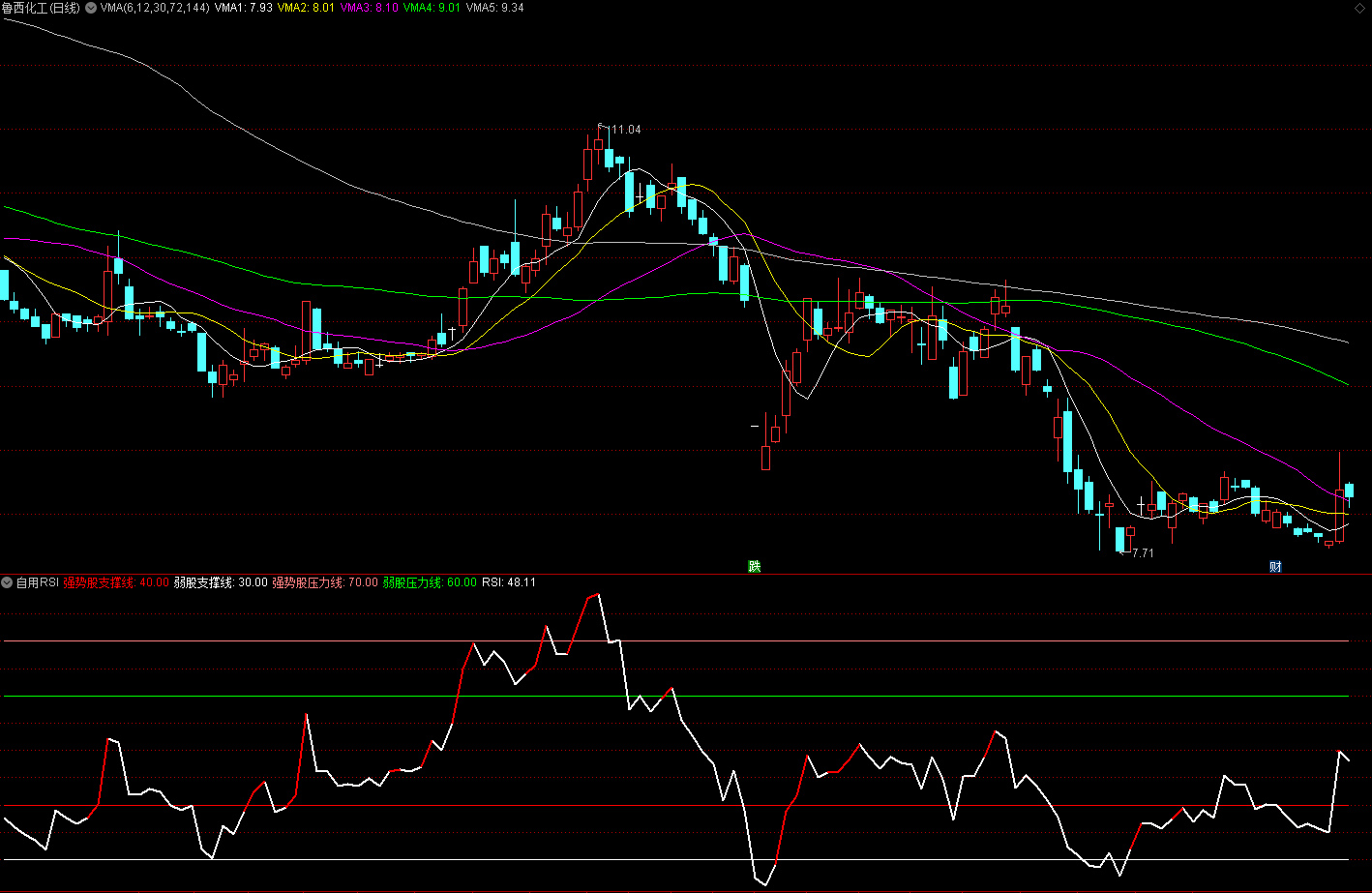Click 强势股压力线: 70.00 label
The width and height of the screenshot is (1372, 893).
325,582
